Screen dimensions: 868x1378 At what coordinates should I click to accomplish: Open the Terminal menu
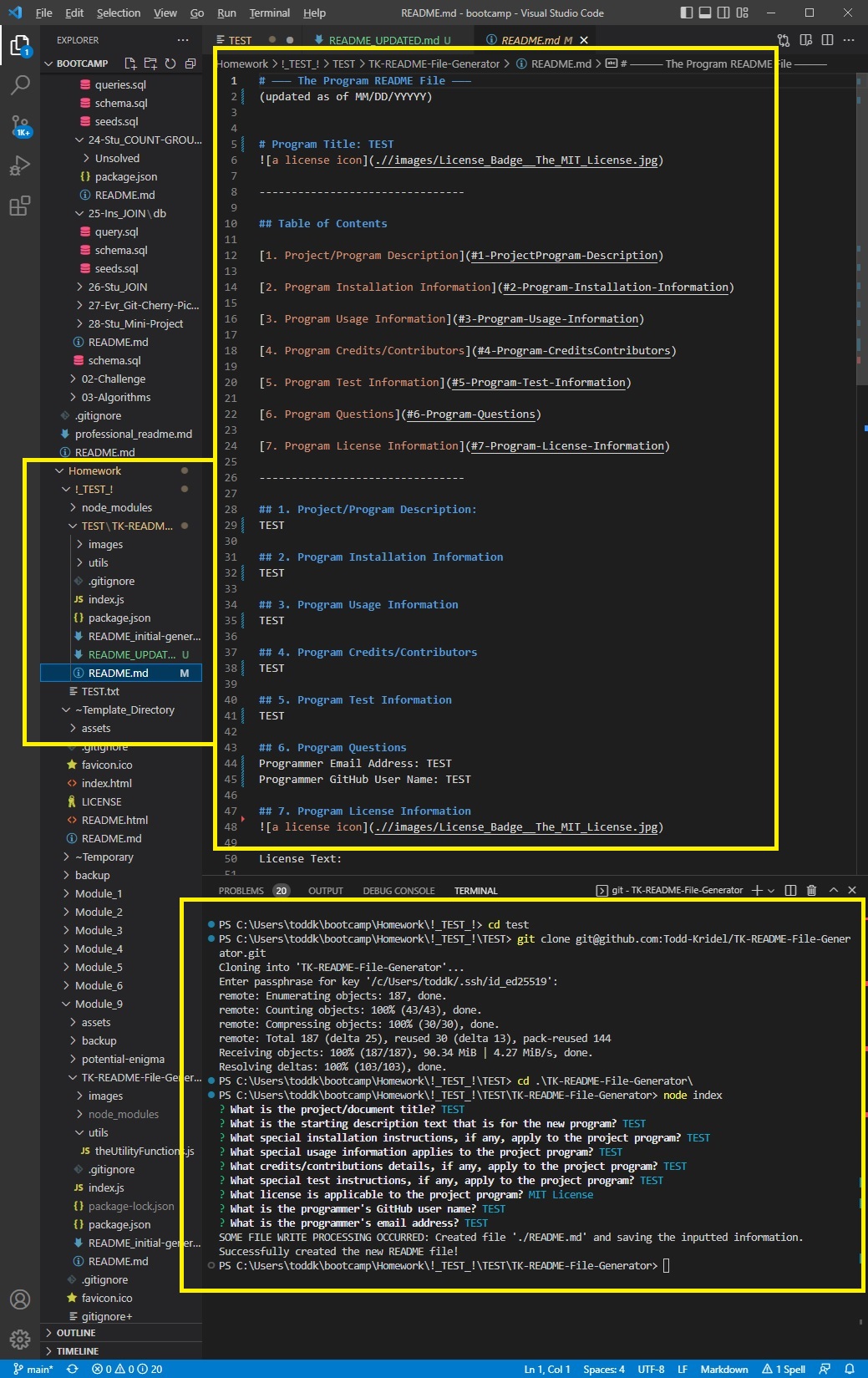(270, 13)
